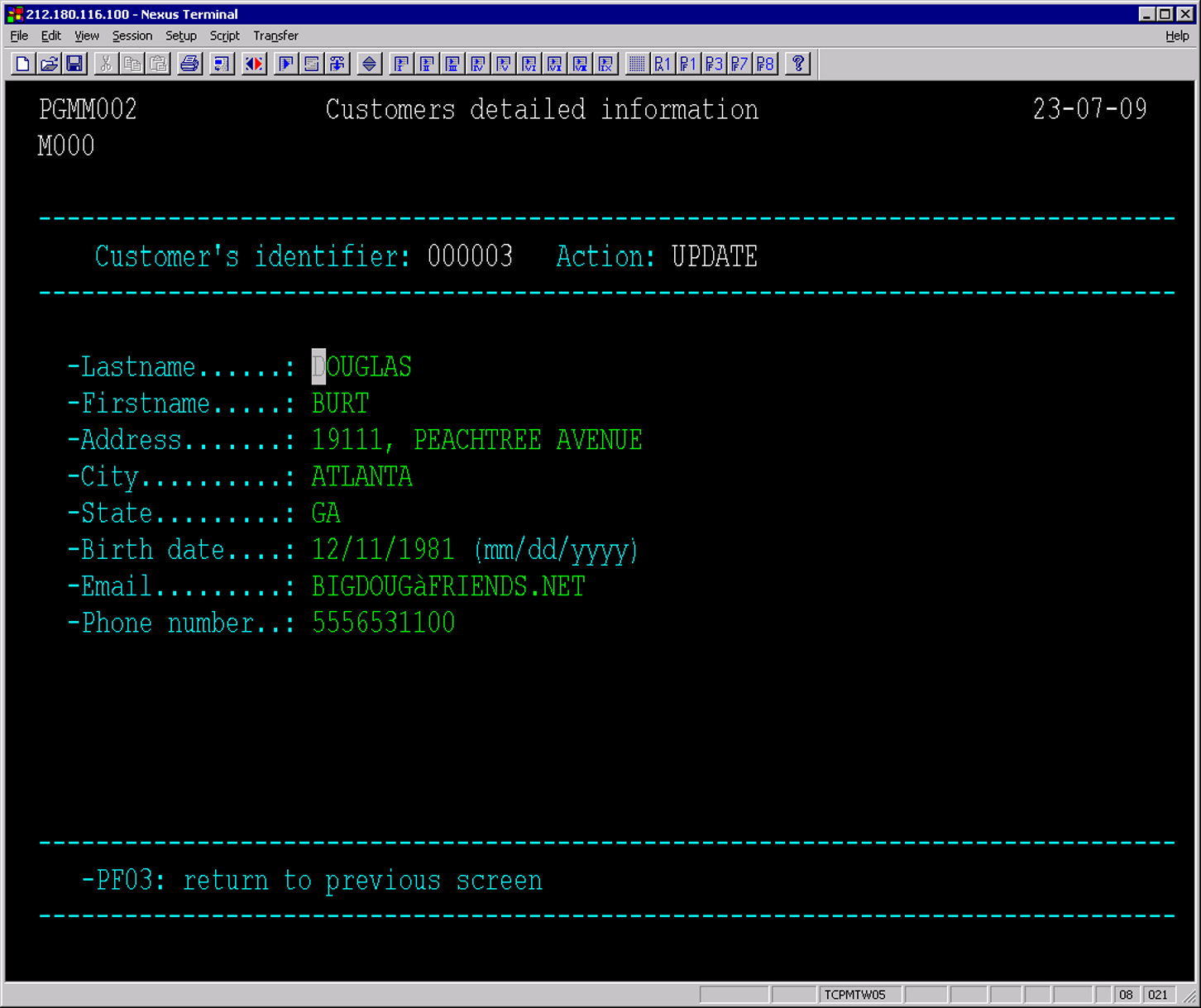Click the PF03 return to previous screen text

coord(312,881)
